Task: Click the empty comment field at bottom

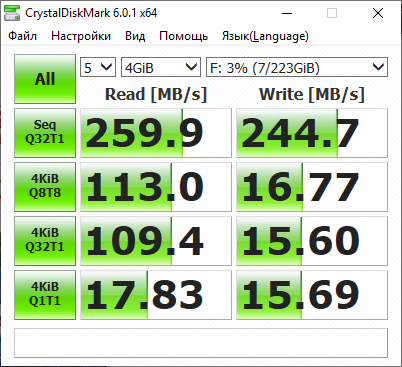Action: tap(201, 343)
